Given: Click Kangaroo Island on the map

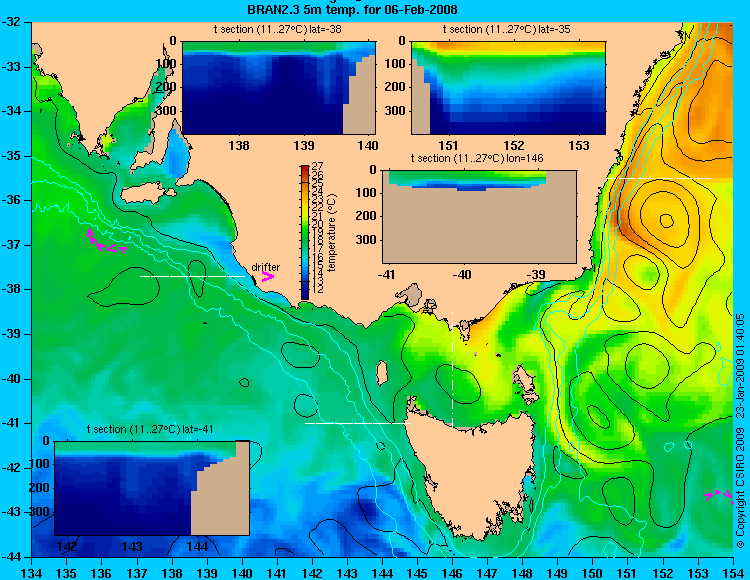Looking at the screenshot, I should 147,193.
